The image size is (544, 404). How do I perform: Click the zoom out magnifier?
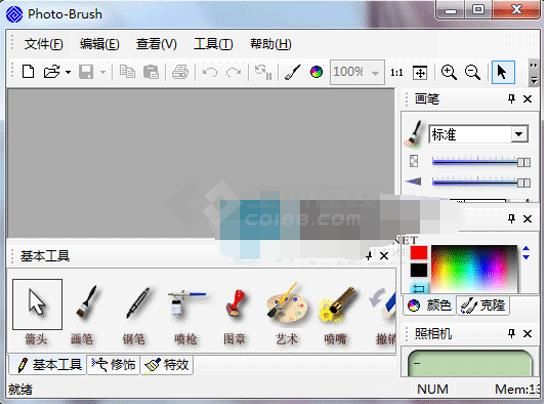pyautogui.click(x=472, y=72)
